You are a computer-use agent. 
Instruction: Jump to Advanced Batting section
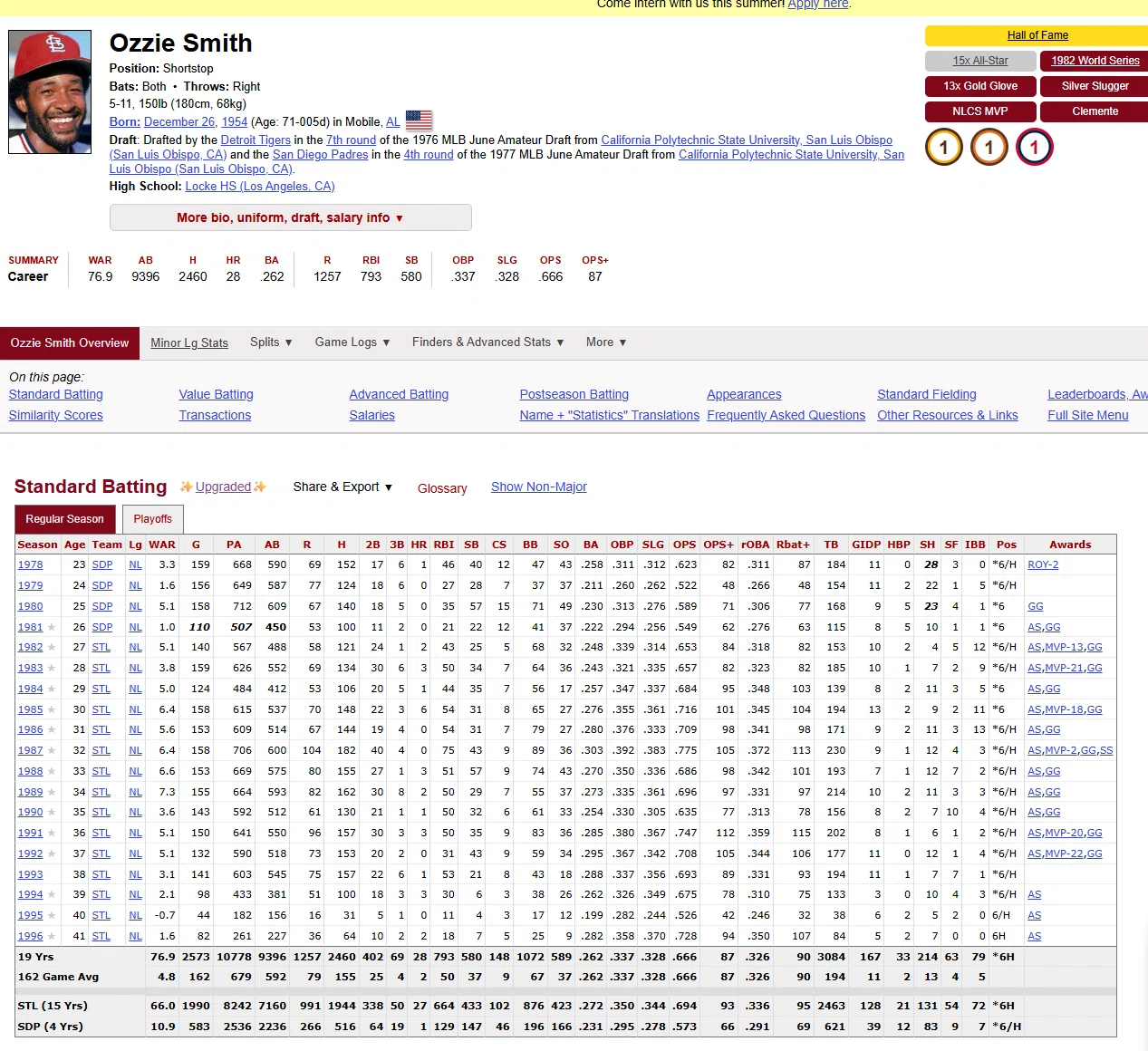pyautogui.click(x=399, y=394)
